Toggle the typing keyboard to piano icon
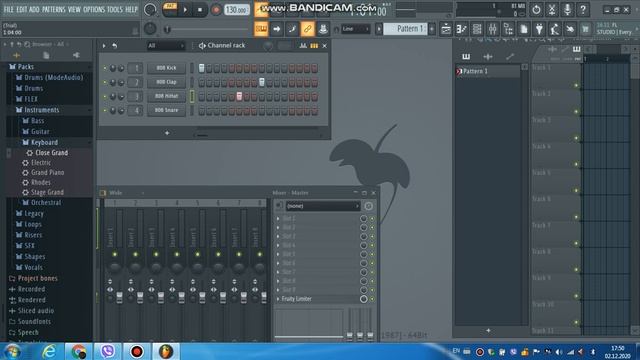This screenshot has height=360, width=640. point(261,29)
